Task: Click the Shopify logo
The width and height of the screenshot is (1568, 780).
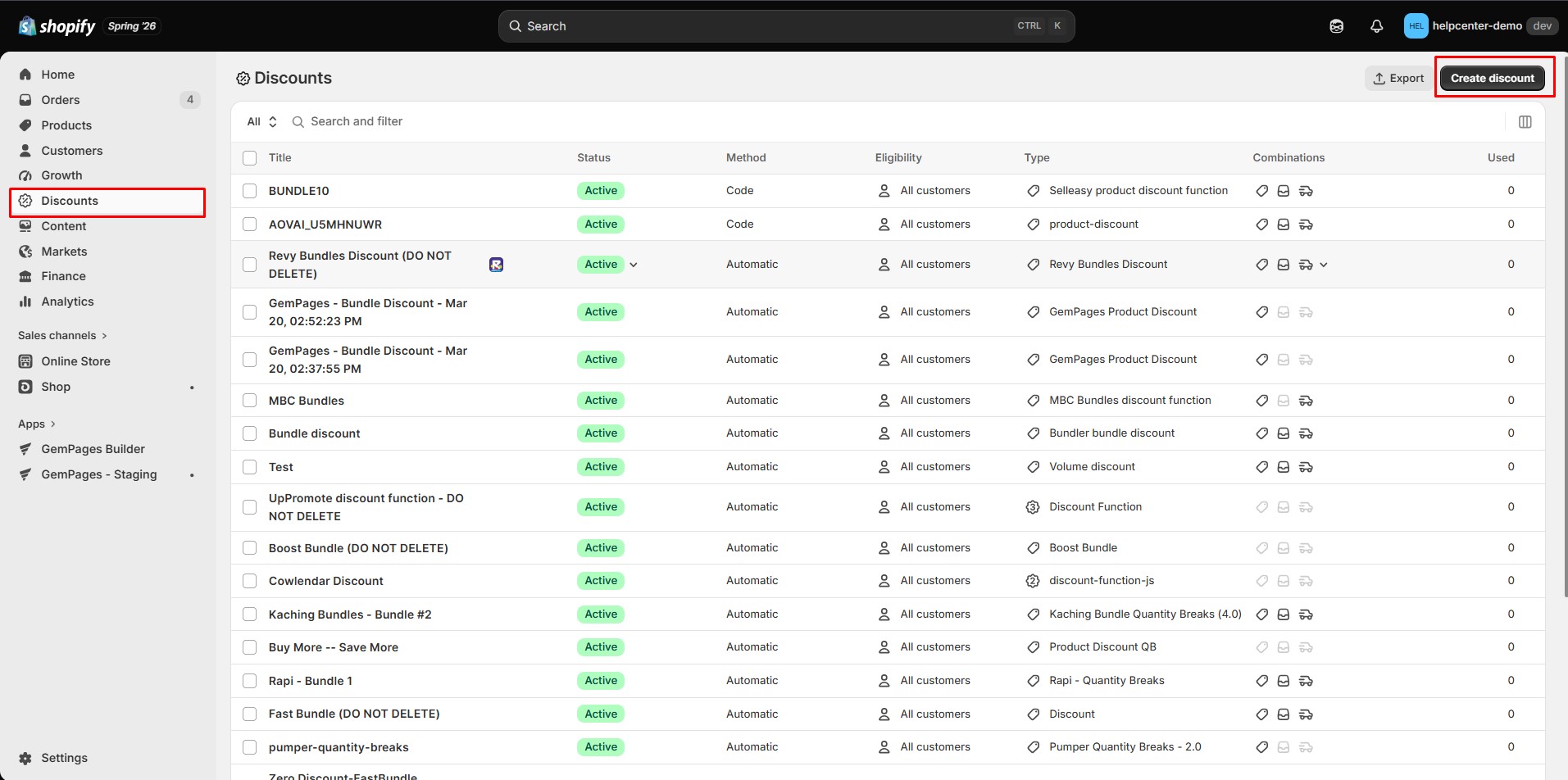Action: [x=57, y=26]
